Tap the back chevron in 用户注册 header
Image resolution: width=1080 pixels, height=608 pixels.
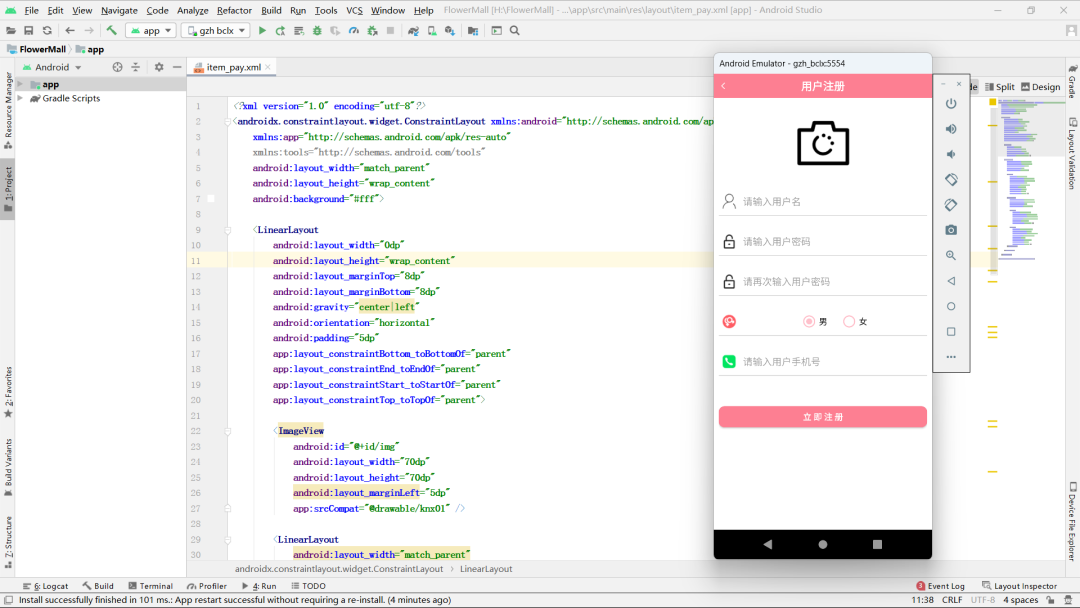(723, 86)
